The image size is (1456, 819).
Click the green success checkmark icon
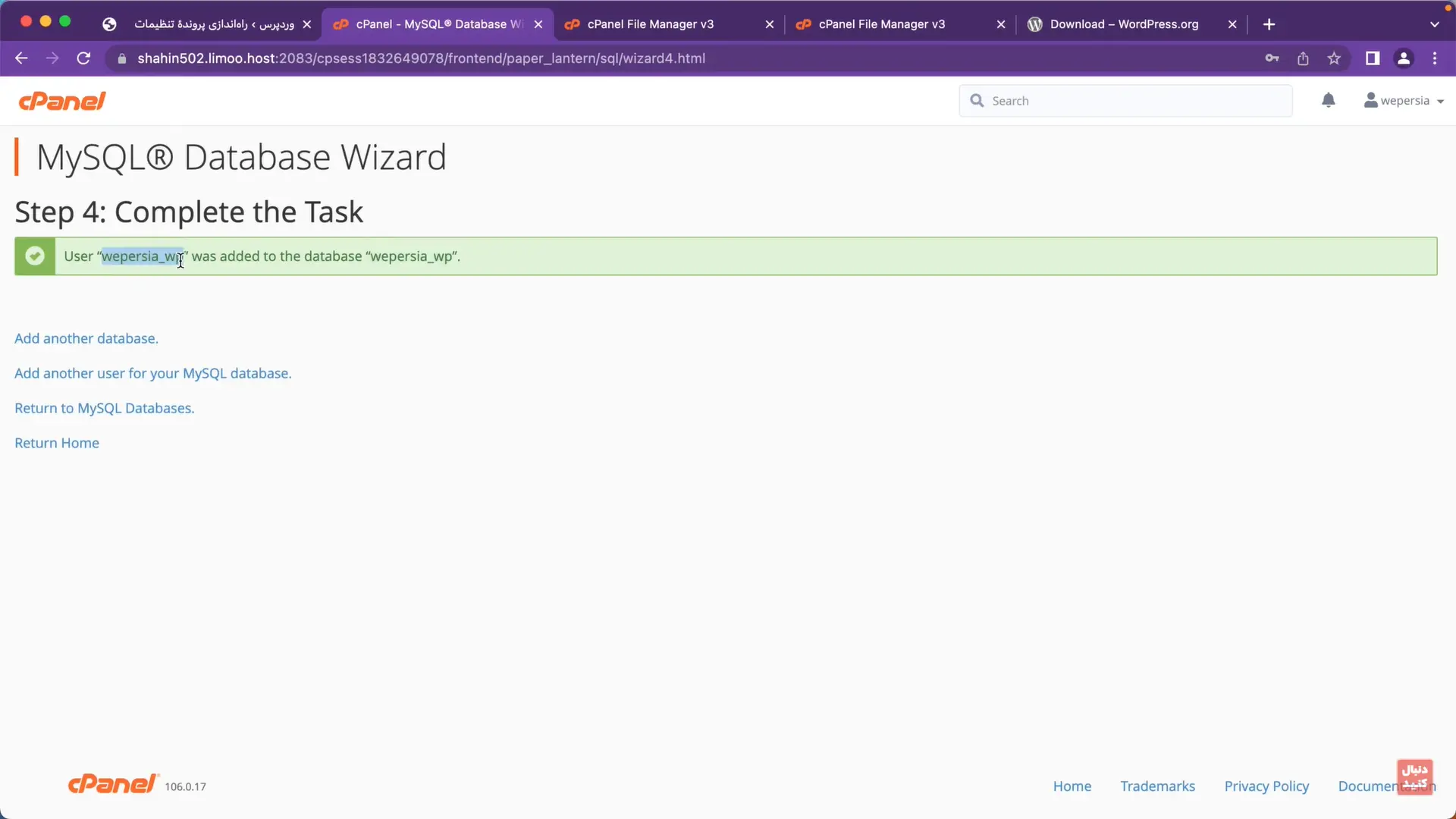point(35,256)
